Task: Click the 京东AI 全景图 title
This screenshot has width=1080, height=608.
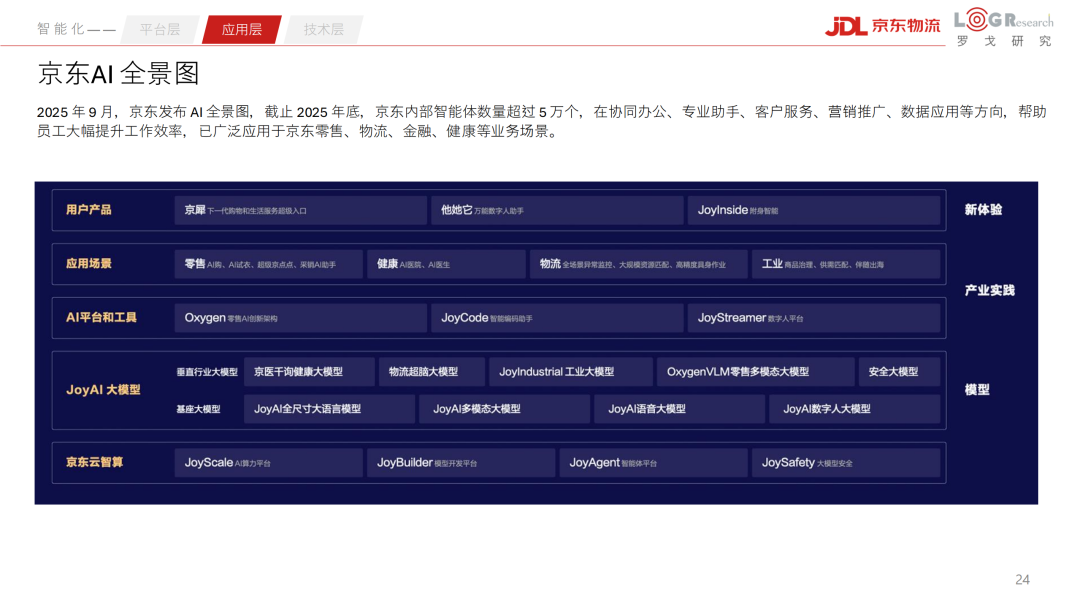Action: pos(118,74)
